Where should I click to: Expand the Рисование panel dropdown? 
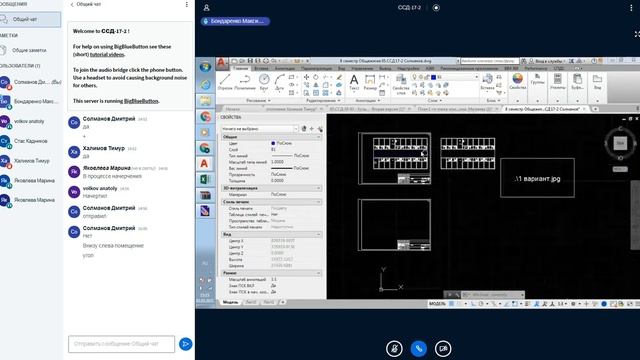(x=258, y=100)
